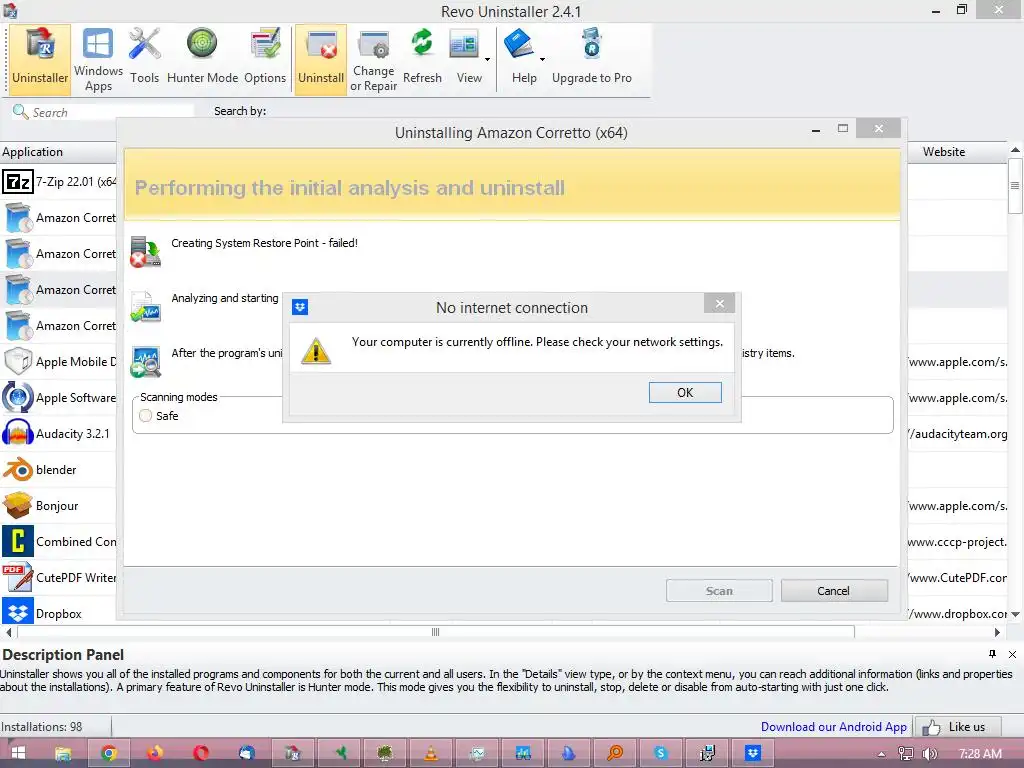
Task: Select the CutePDF Writer entry
Action: (59, 577)
